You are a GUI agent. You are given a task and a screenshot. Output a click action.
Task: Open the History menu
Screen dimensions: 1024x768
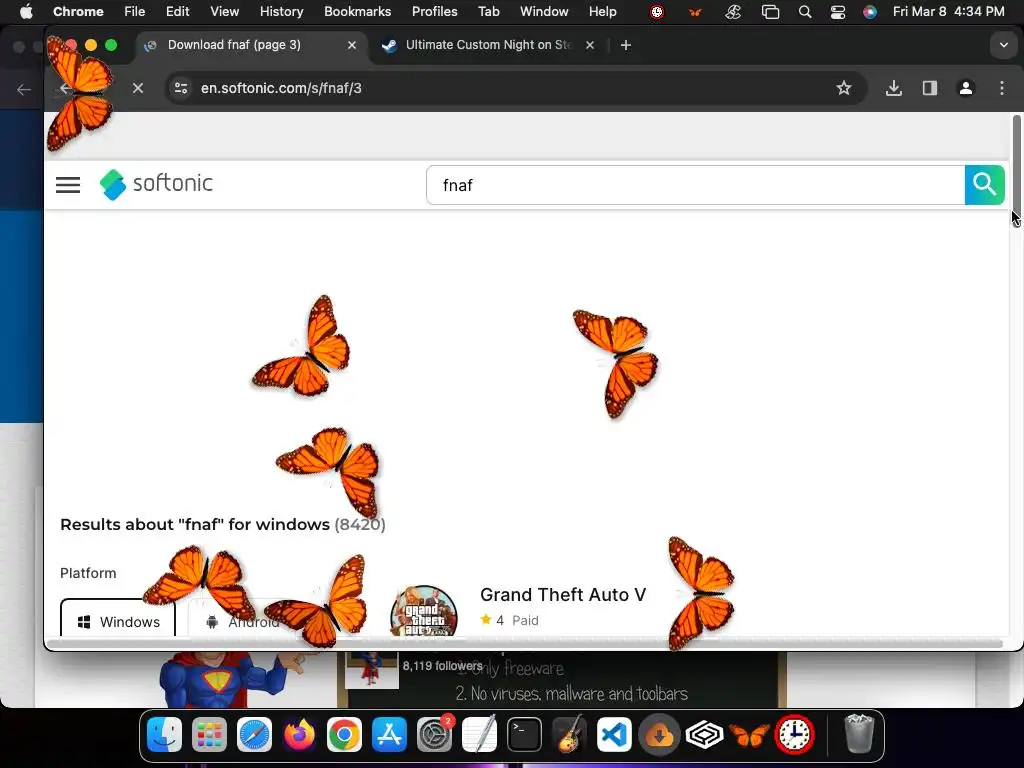tap(281, 11)
